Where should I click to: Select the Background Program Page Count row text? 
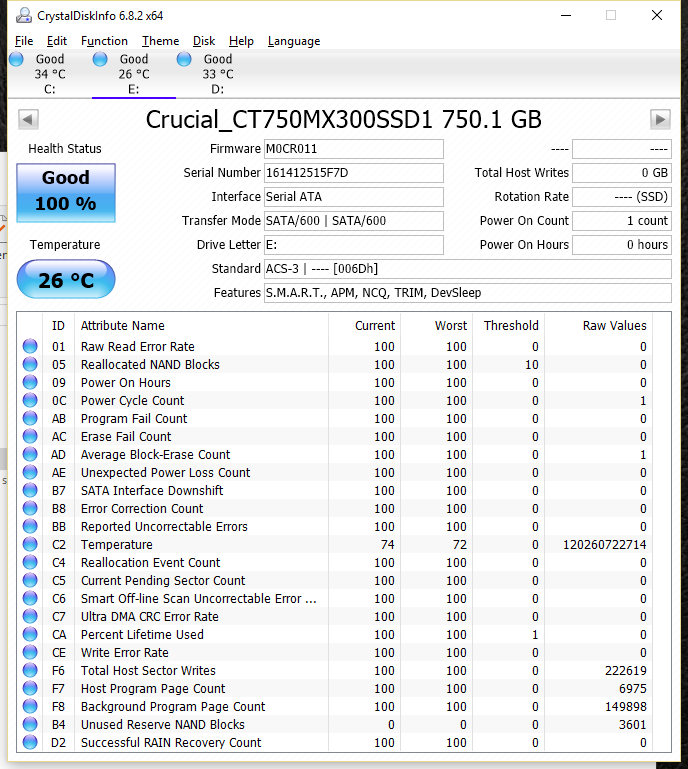[x=173, y=707]
